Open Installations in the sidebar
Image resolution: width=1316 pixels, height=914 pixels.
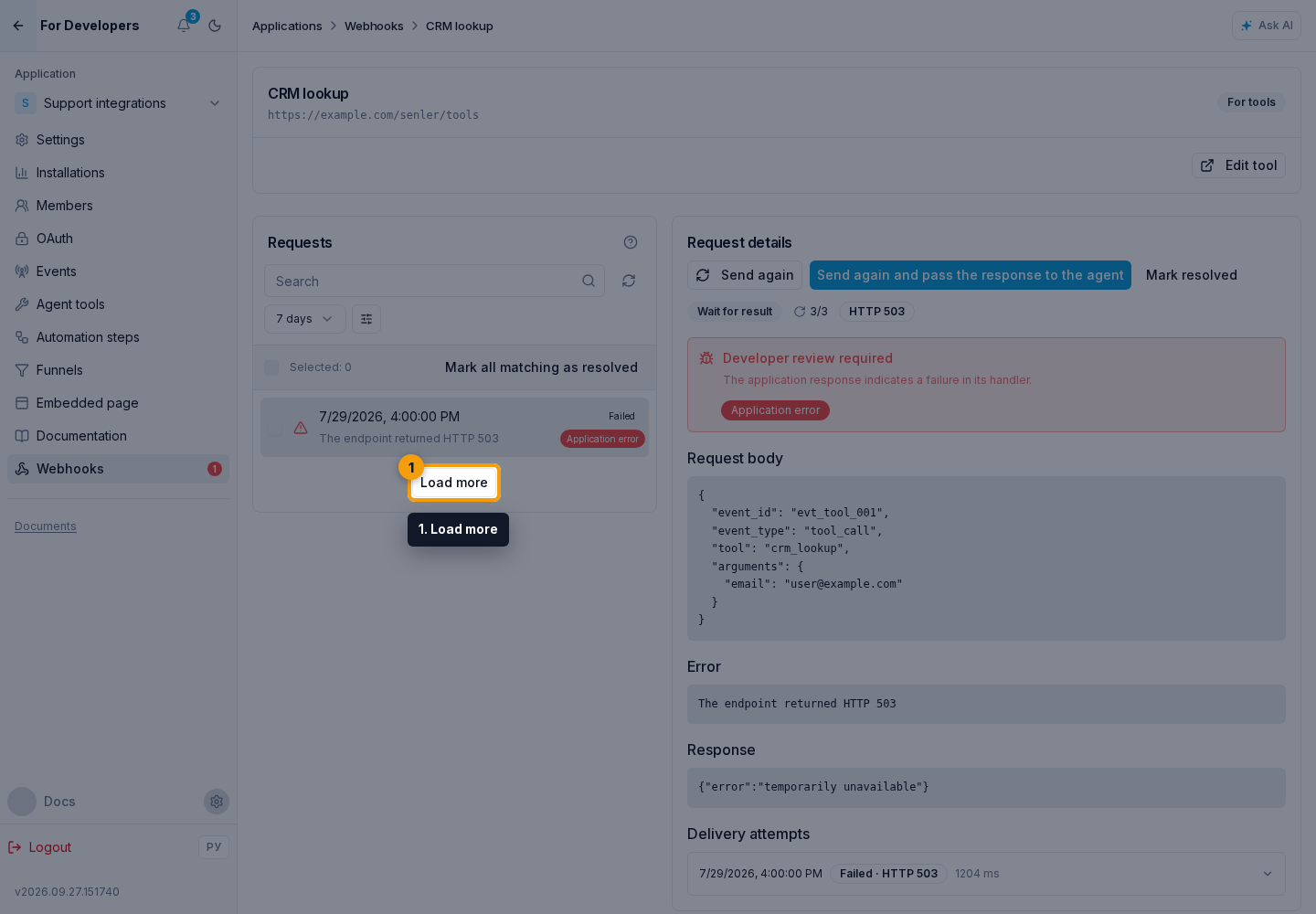pos(119,173)
